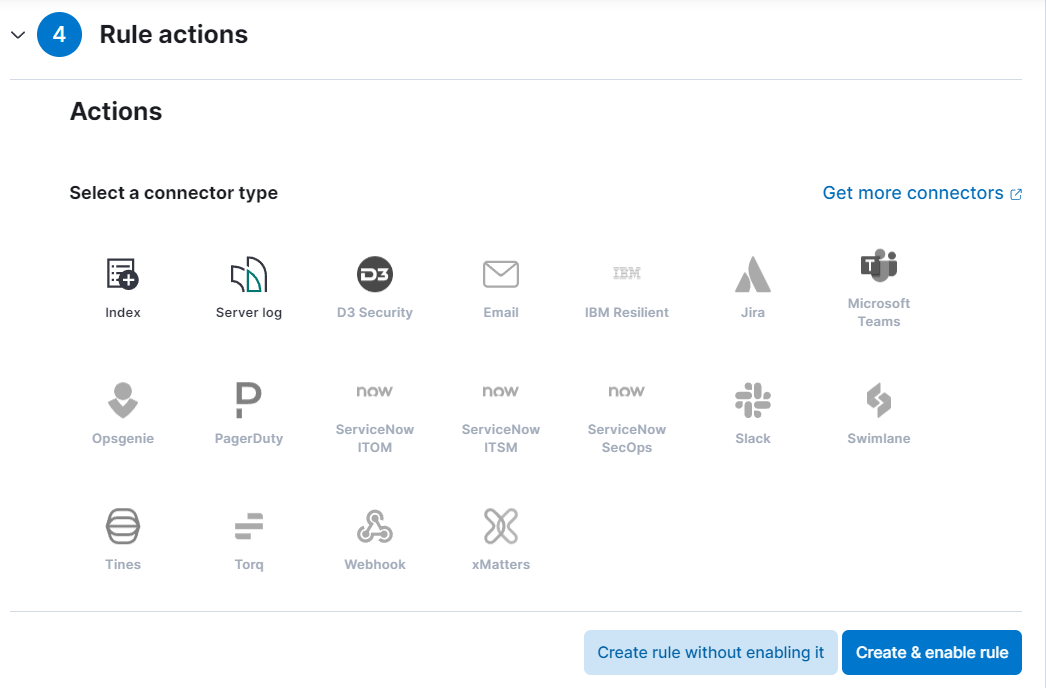This screenshot has height=688, width=1046.
Task: Select the Jira connector icon
Action: pyautogui.click(x=753, y=274)
